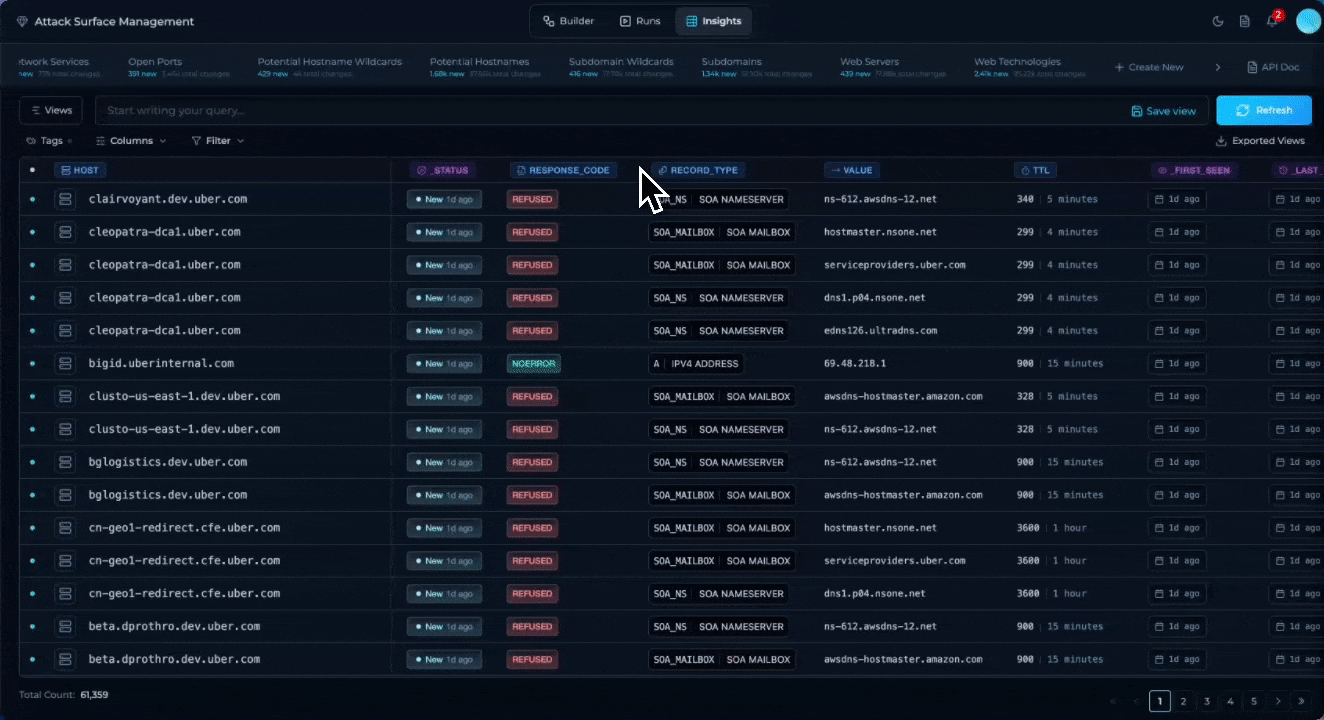Click server icon beside bigid.uberinternal.com

65,364
